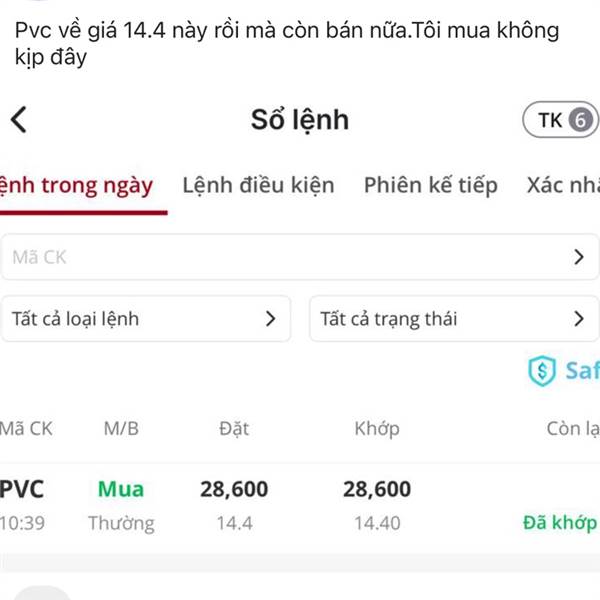
Task: Click the Còn lại column header
Action: (x=572, y=429)
